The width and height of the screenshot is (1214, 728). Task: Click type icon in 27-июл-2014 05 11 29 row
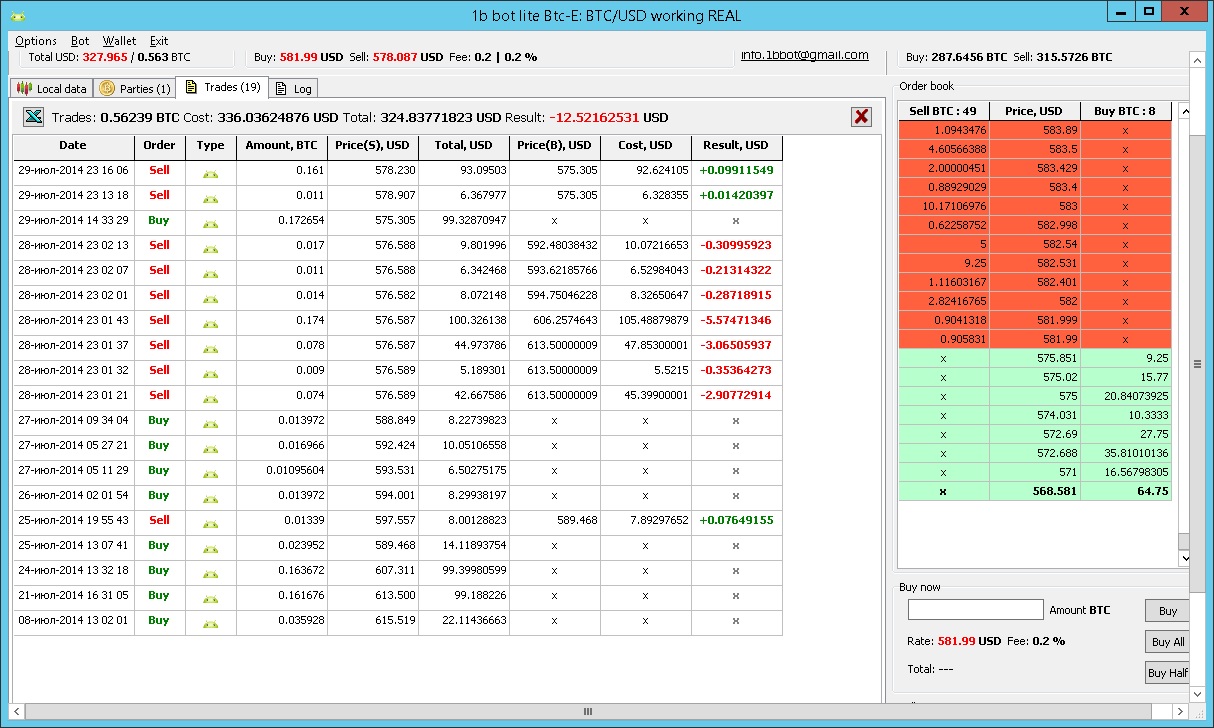point(210,473)
